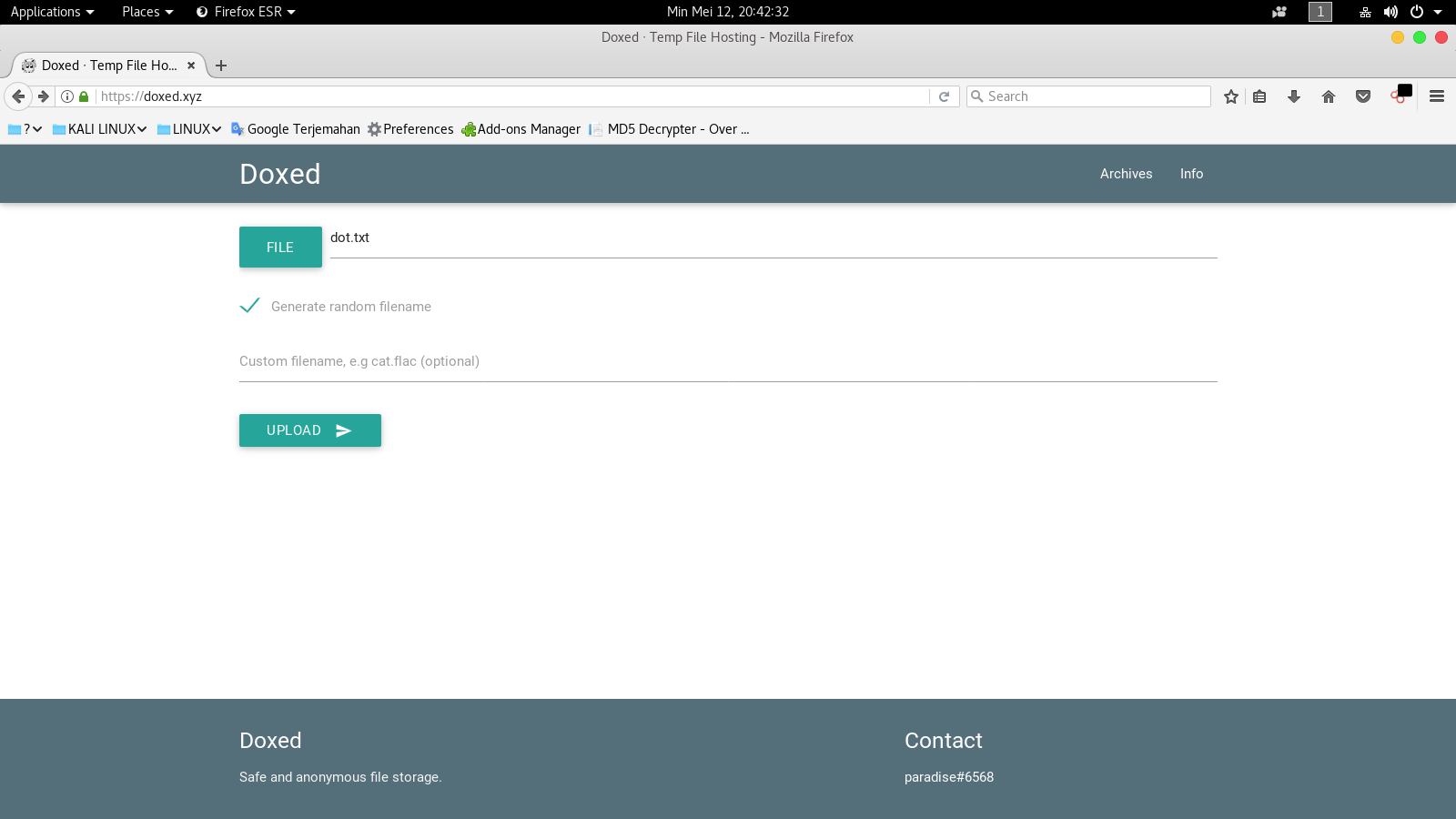
Task: Expand system menu dropdown arrow
Action: coord(1438,12)
